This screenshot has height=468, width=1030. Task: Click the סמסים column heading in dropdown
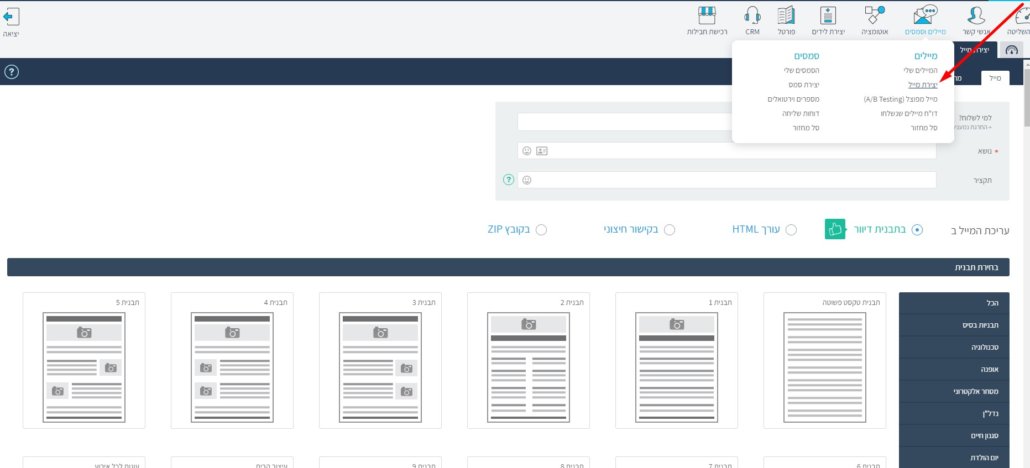tap(807, 56)
